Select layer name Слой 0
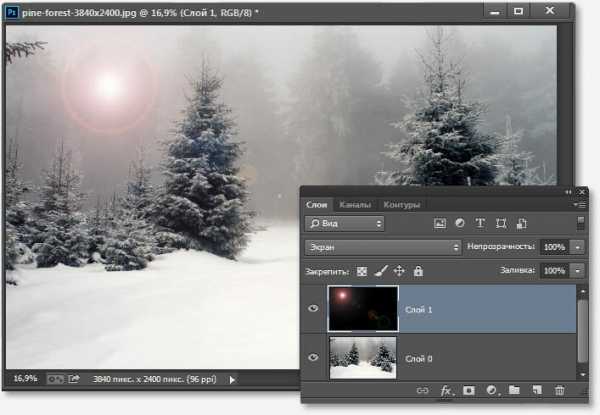The width and height of the screenshot is (600, 415). 418,359
